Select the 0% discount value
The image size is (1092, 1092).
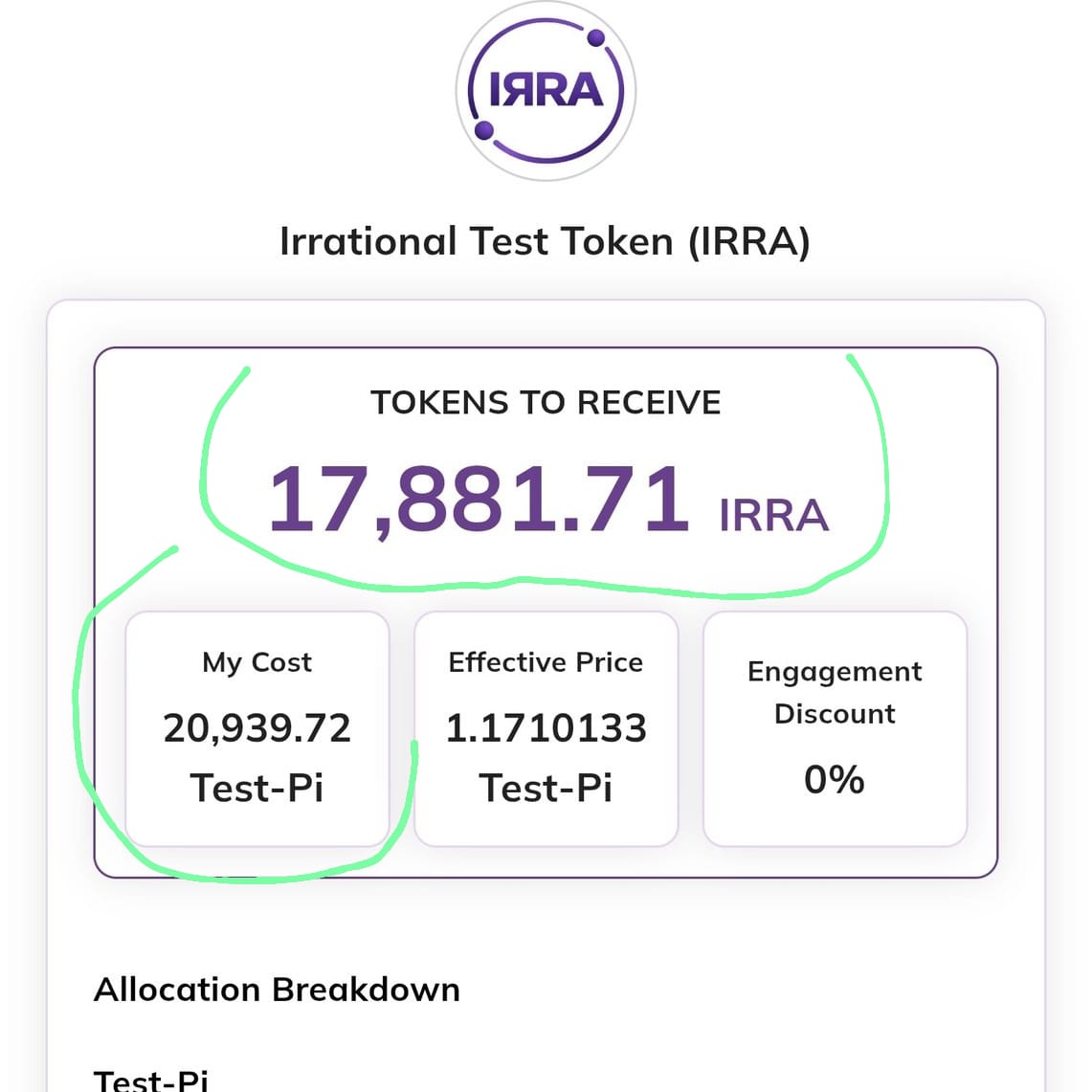pyautogui.click(x=835, y=779)
